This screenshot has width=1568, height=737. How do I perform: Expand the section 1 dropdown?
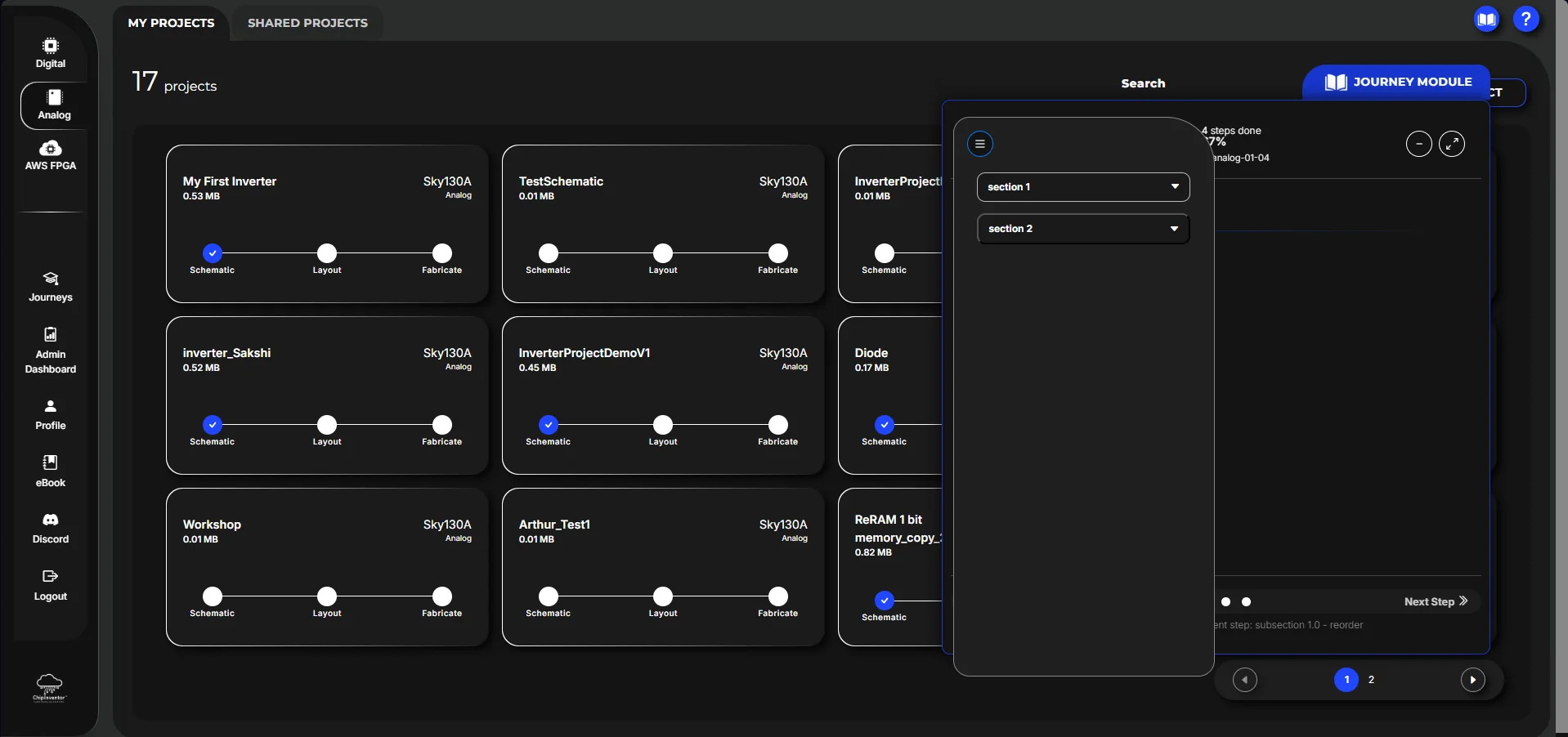click(1083, 187)
